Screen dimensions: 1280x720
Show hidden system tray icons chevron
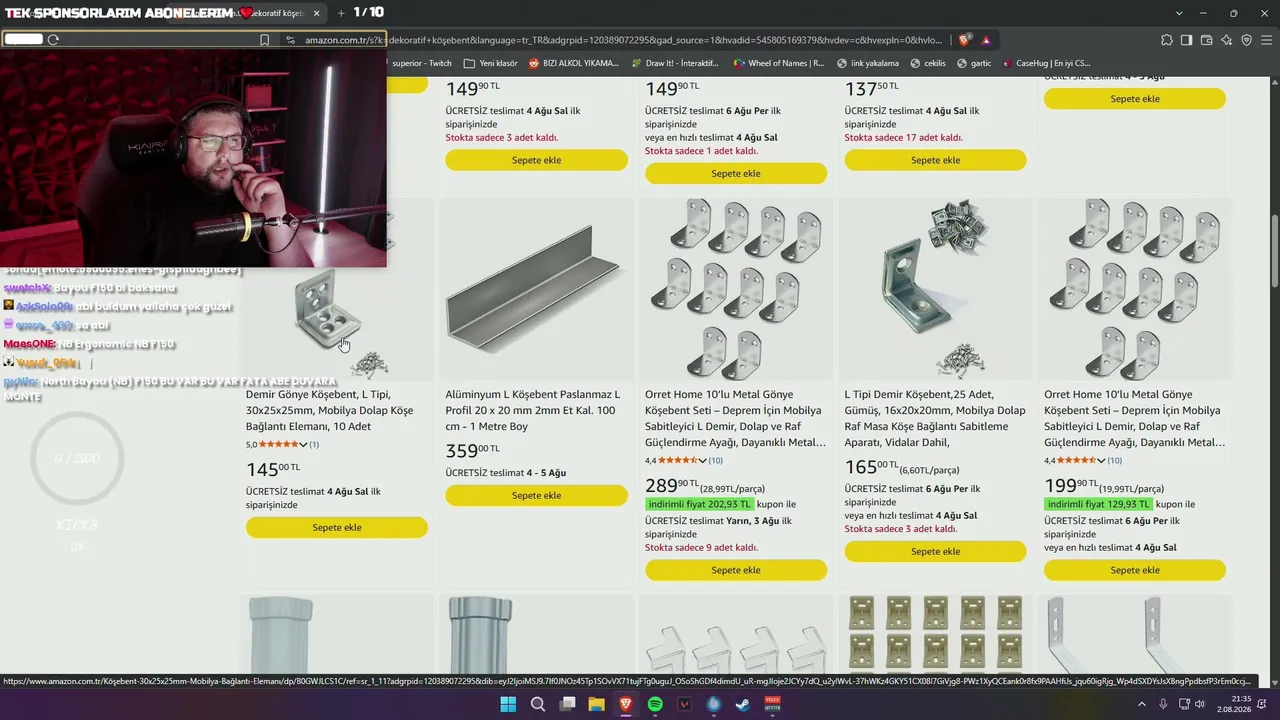(1142, 704)
